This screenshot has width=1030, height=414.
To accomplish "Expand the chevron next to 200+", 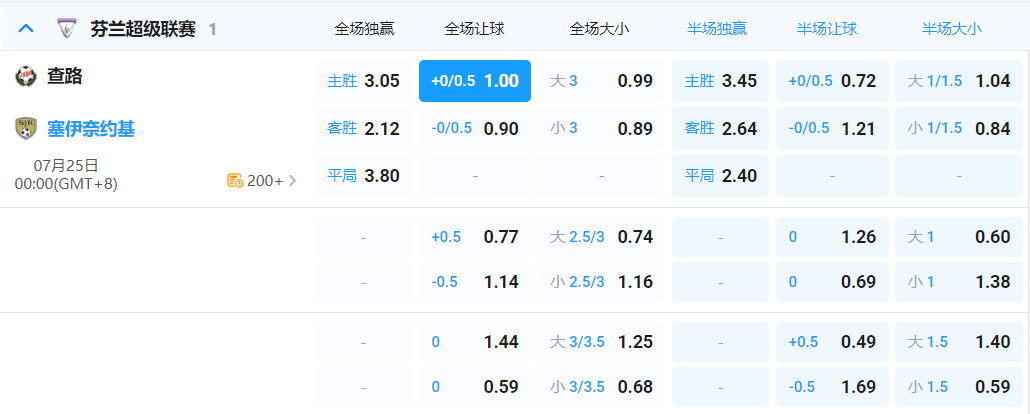I will [x=293, y=180].
